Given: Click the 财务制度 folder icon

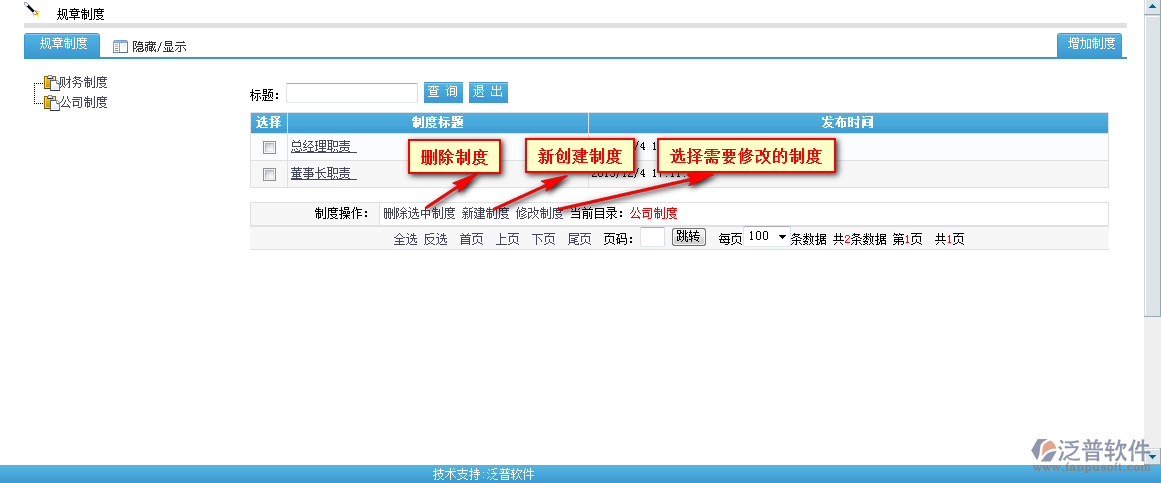Looking at the screenshot, I should click(51, 82).
